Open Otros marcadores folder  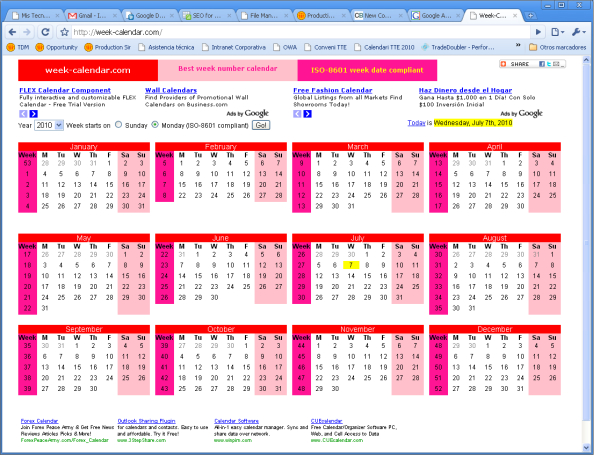[558, 47]
